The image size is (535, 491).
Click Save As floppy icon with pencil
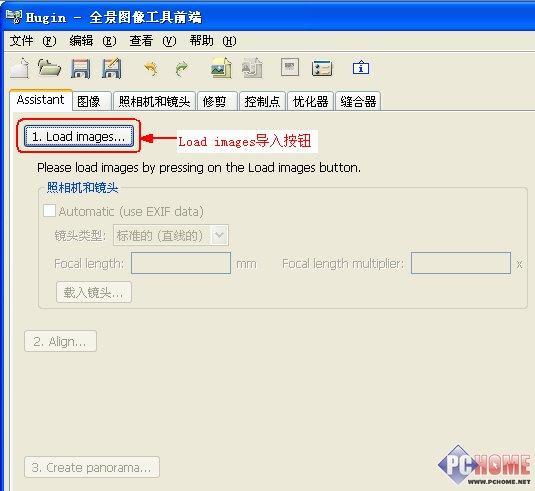[x=112, y=68]
